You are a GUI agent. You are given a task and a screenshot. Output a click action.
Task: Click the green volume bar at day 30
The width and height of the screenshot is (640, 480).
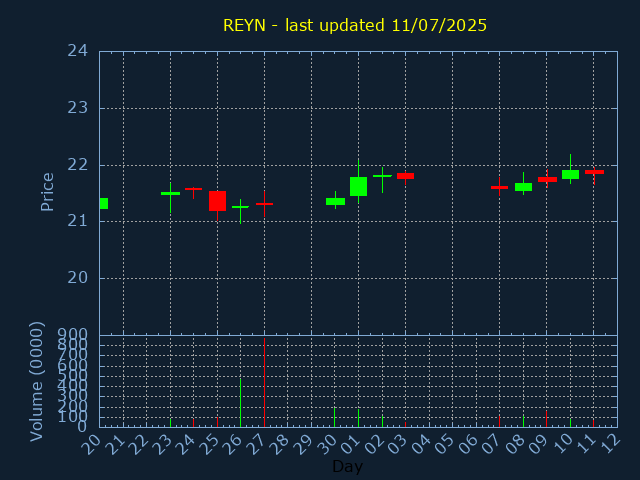tap(334, 417)
